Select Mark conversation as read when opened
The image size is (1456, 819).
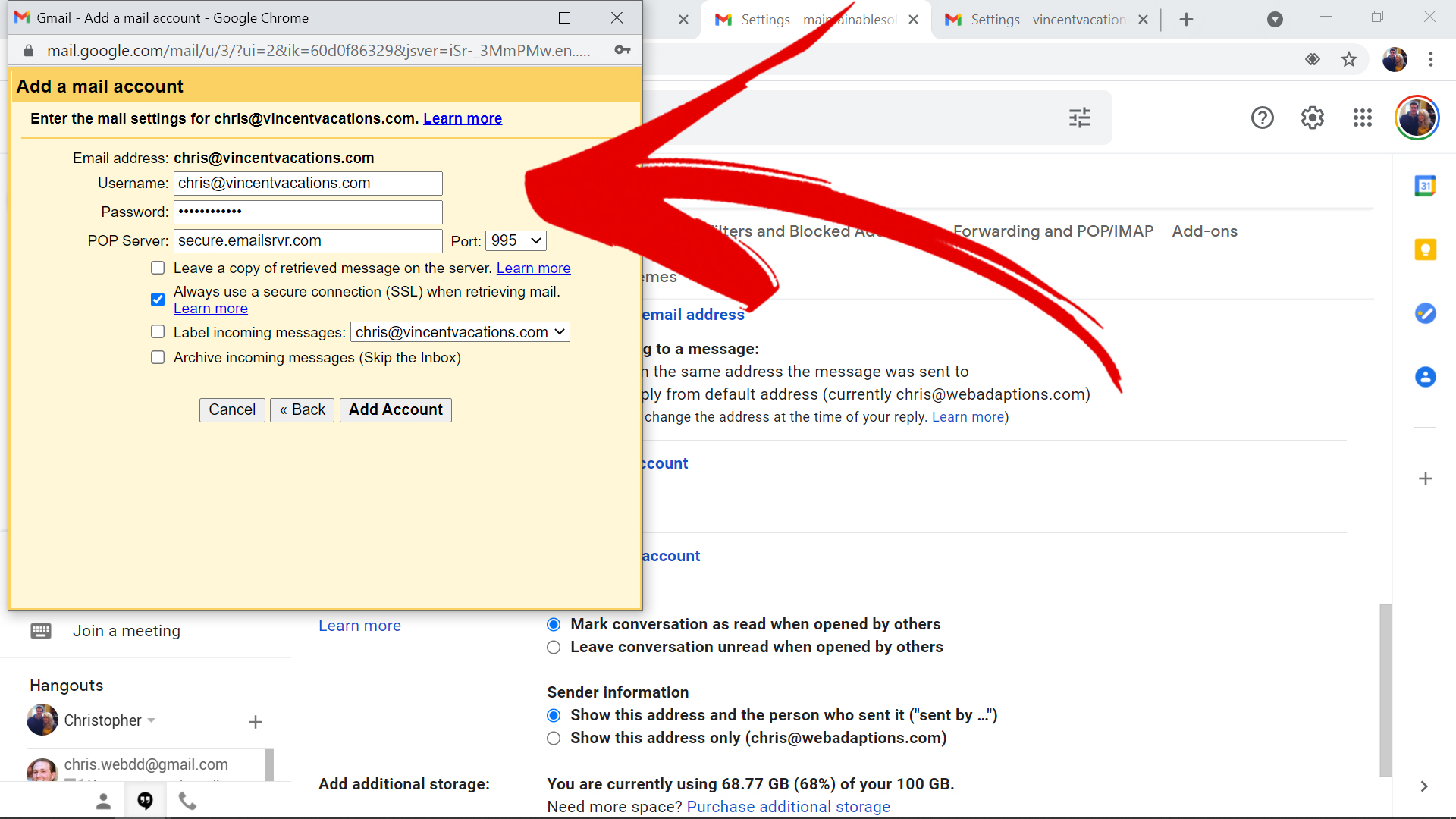click(x=554, y=624)
